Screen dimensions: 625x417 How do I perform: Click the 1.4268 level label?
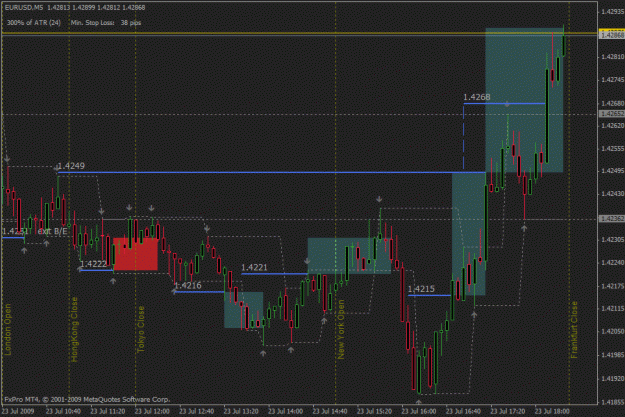tap(477, 97)
